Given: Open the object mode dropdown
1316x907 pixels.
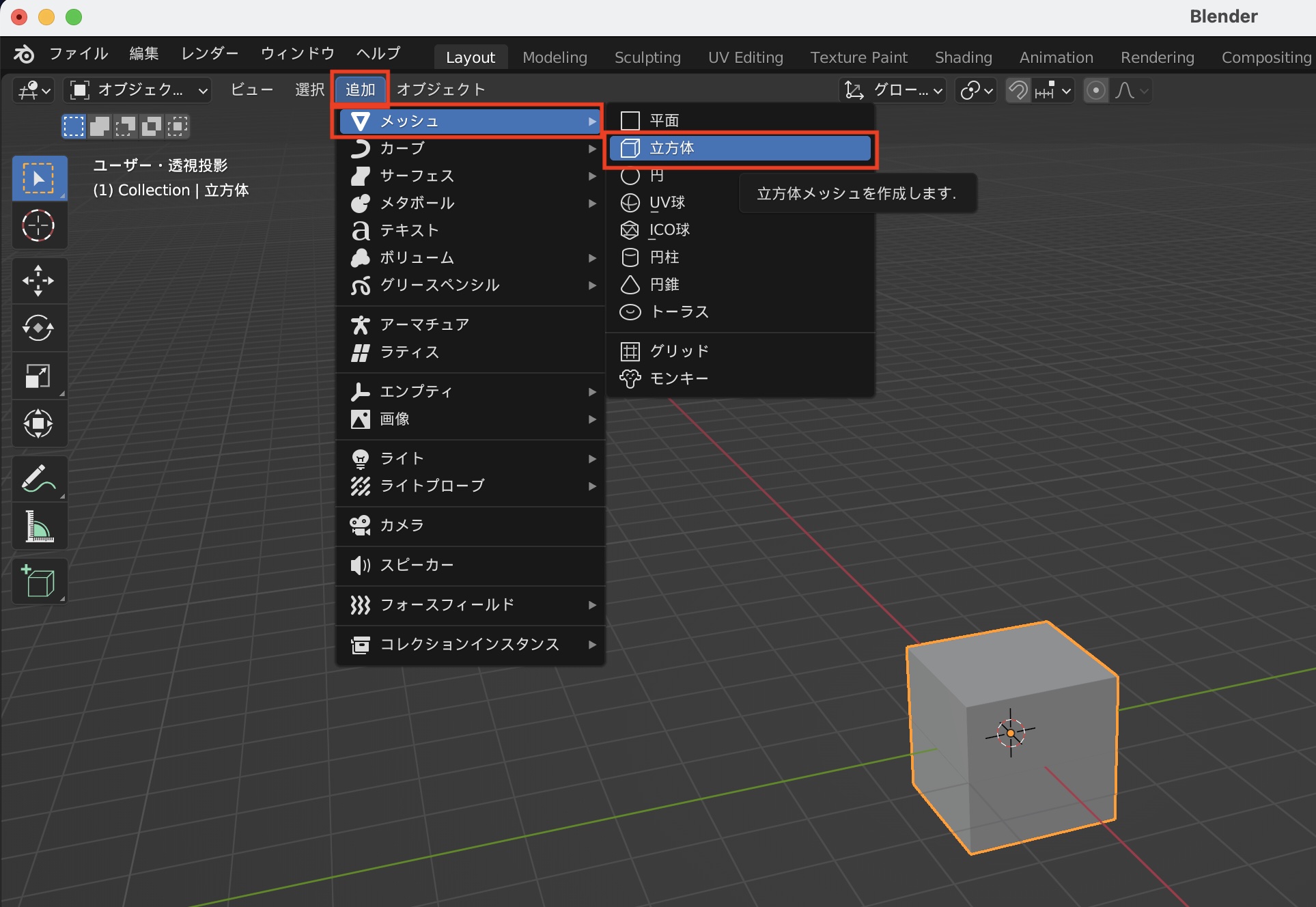Looking at the screenshot, I should point(138,90).
